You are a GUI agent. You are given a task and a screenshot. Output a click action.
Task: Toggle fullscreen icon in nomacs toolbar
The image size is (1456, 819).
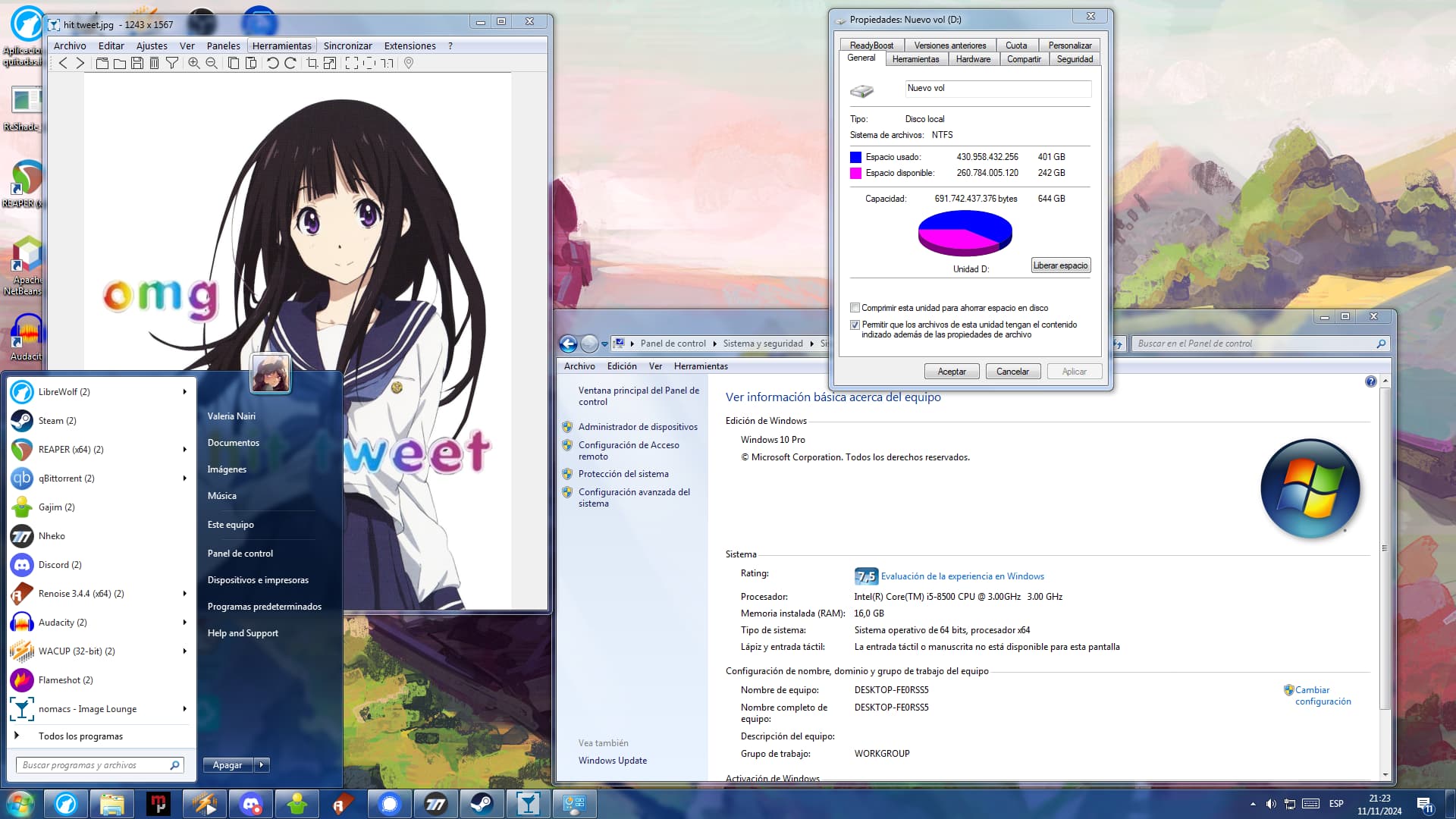click(x=352, y=63)
